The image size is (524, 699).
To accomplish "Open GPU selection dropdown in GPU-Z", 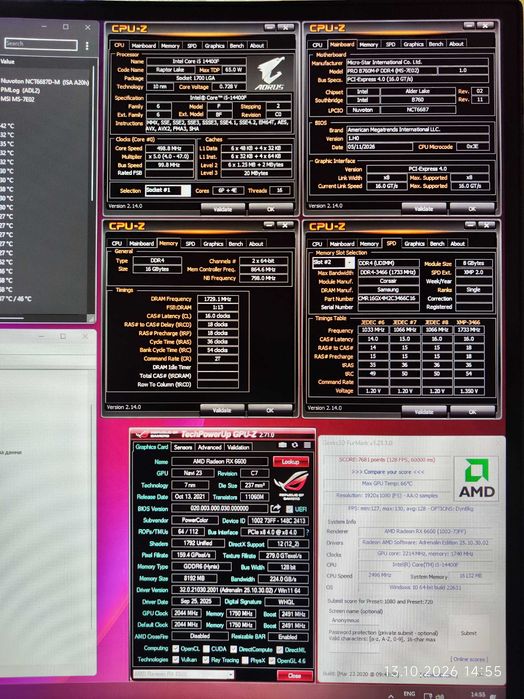I will (x=183, y=674).
